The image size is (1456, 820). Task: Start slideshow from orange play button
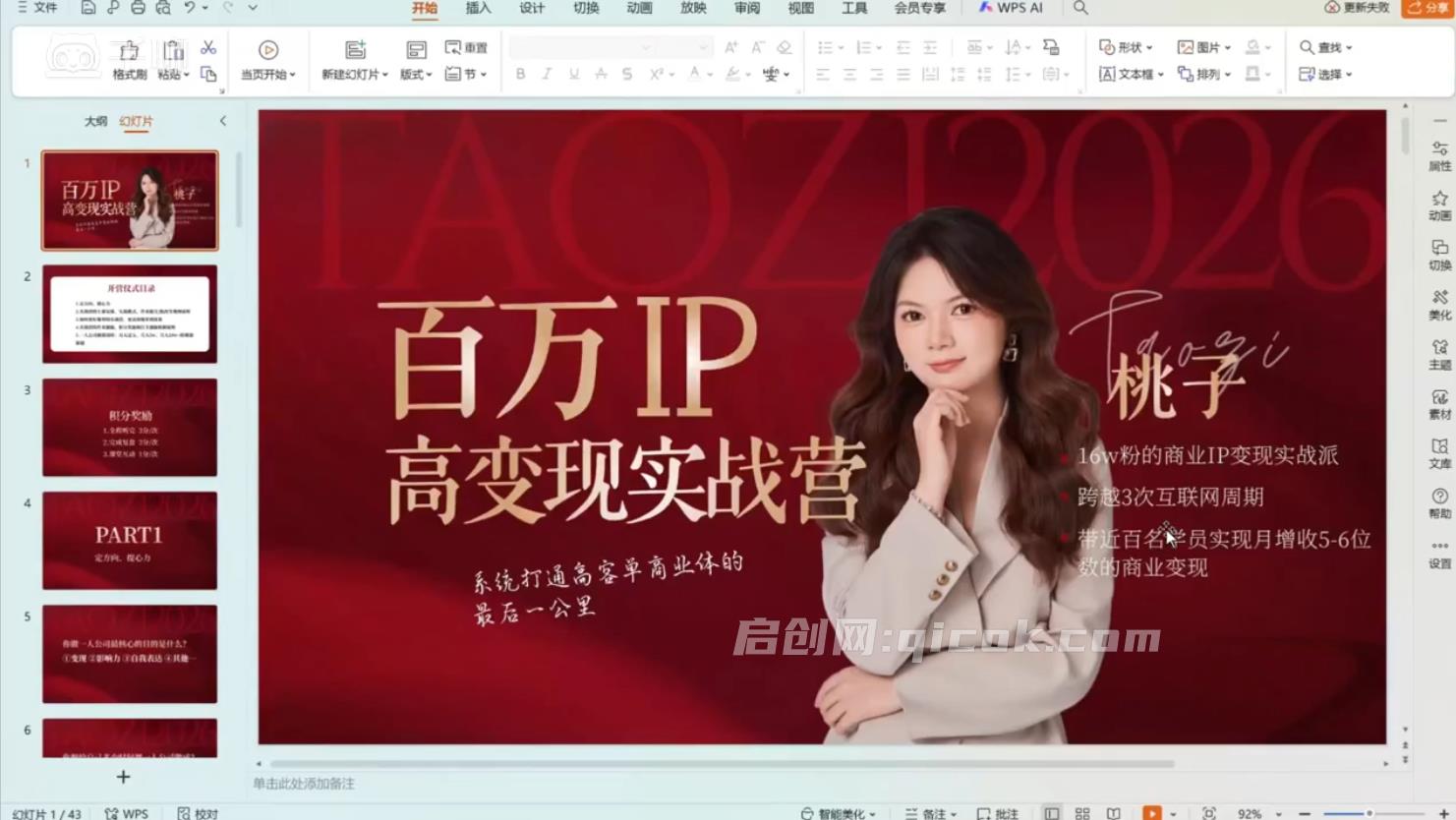1151,813
